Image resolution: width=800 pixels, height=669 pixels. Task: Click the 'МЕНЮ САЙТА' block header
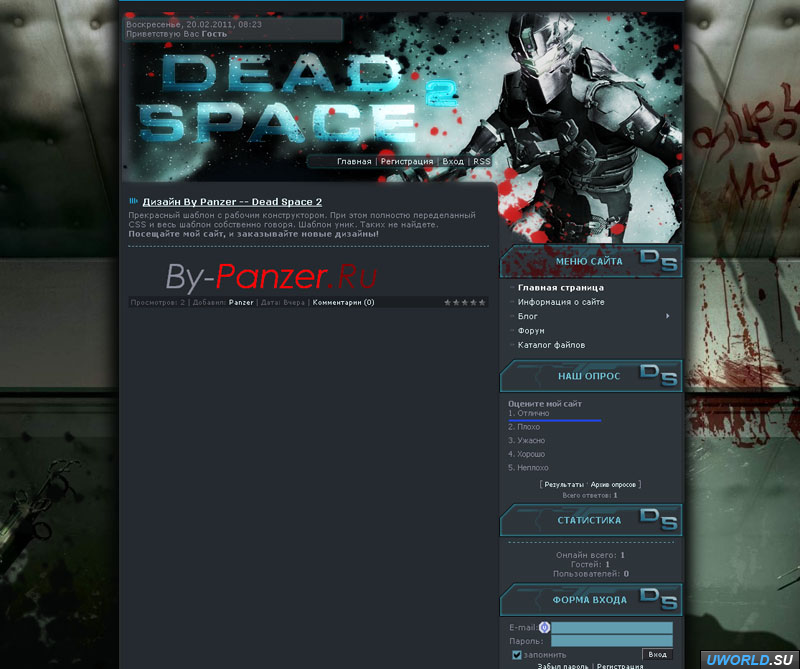591,261
